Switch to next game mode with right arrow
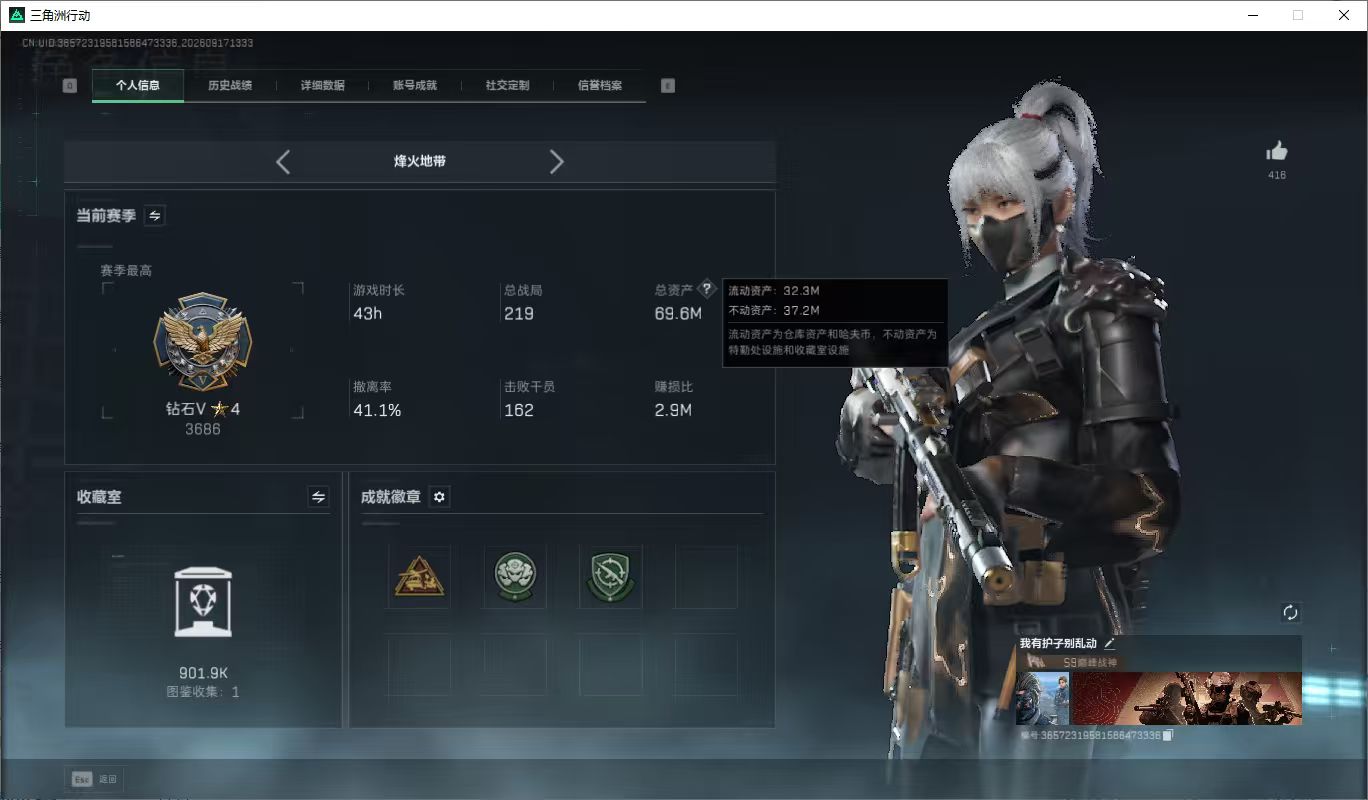 coord(557,162)
